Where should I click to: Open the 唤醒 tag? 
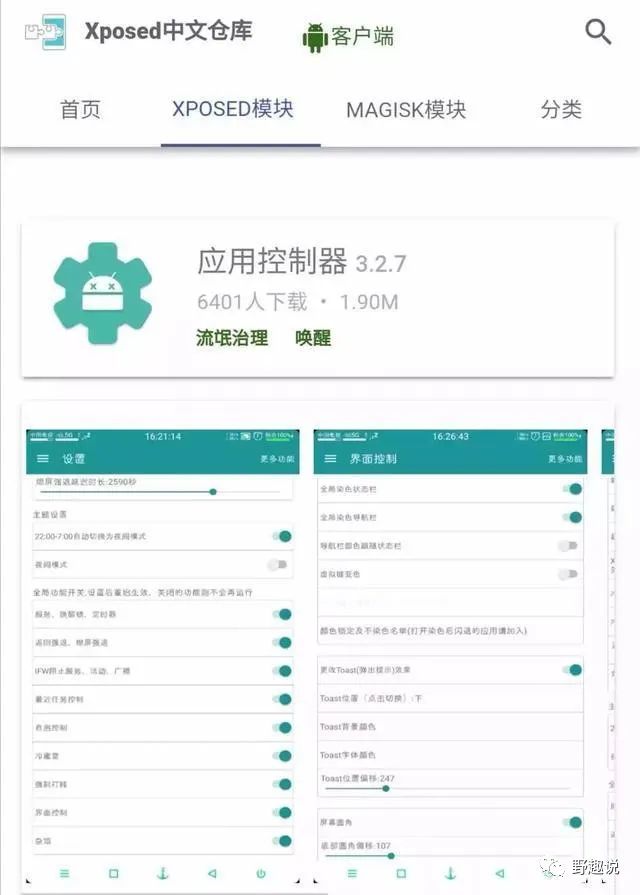coord(313,337)
